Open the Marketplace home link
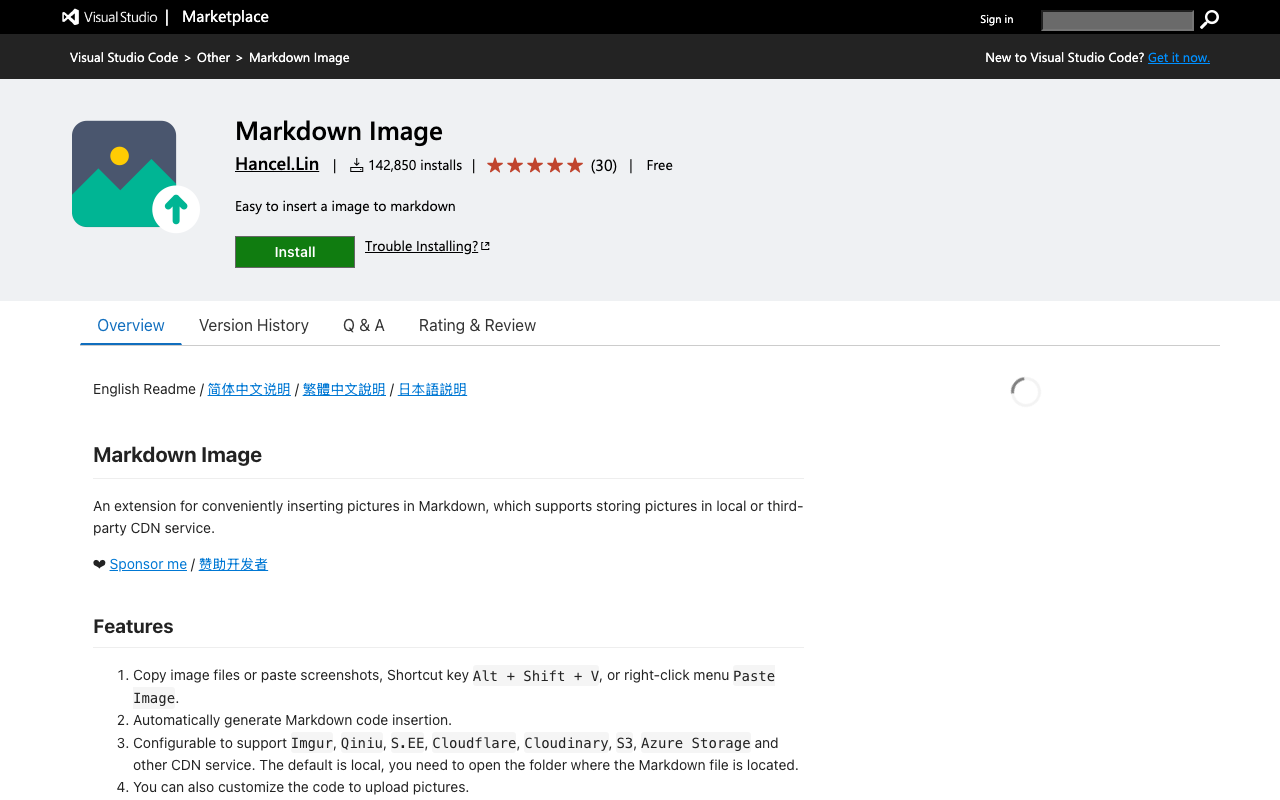This screenshot has height=800, width=1280. pyautogui.click(x=225, y=17)
